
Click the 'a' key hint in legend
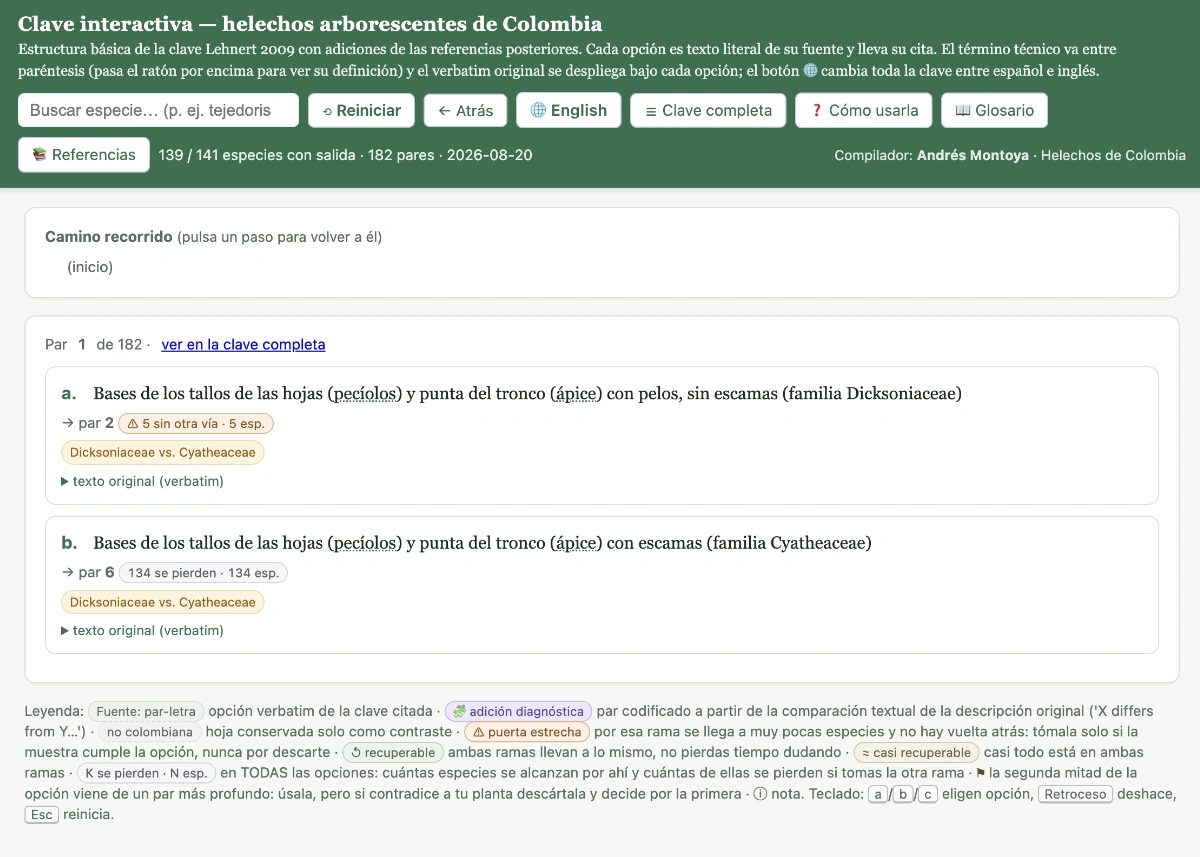click(877, 794)
